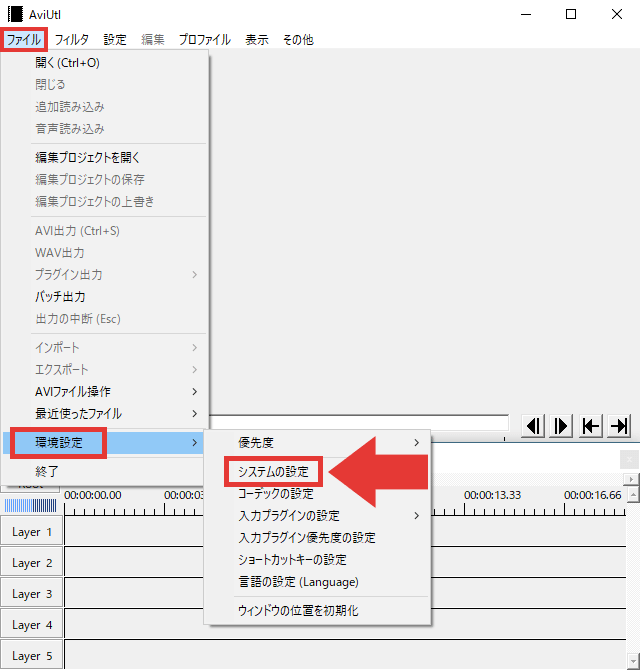Open the その他 menu
This screenshot has height=670, width=640.
coord(298,40)
